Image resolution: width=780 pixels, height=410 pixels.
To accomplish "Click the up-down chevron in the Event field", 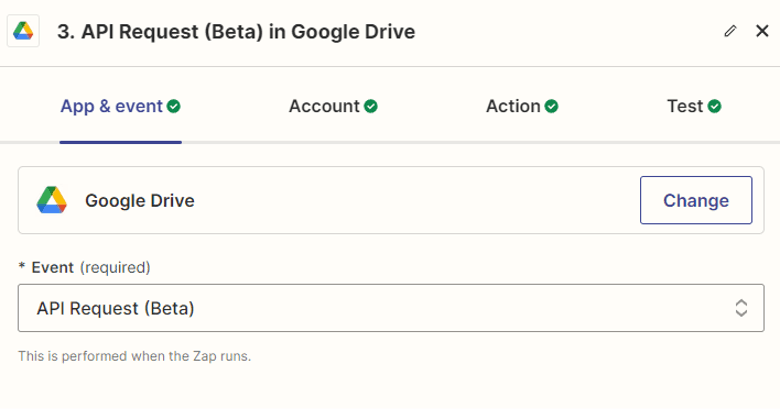I will [x=741, y=308].
